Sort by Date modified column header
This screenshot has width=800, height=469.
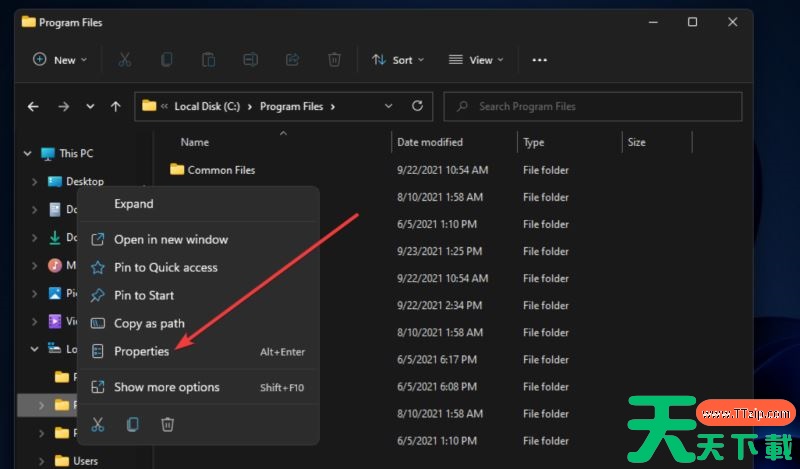430,142
